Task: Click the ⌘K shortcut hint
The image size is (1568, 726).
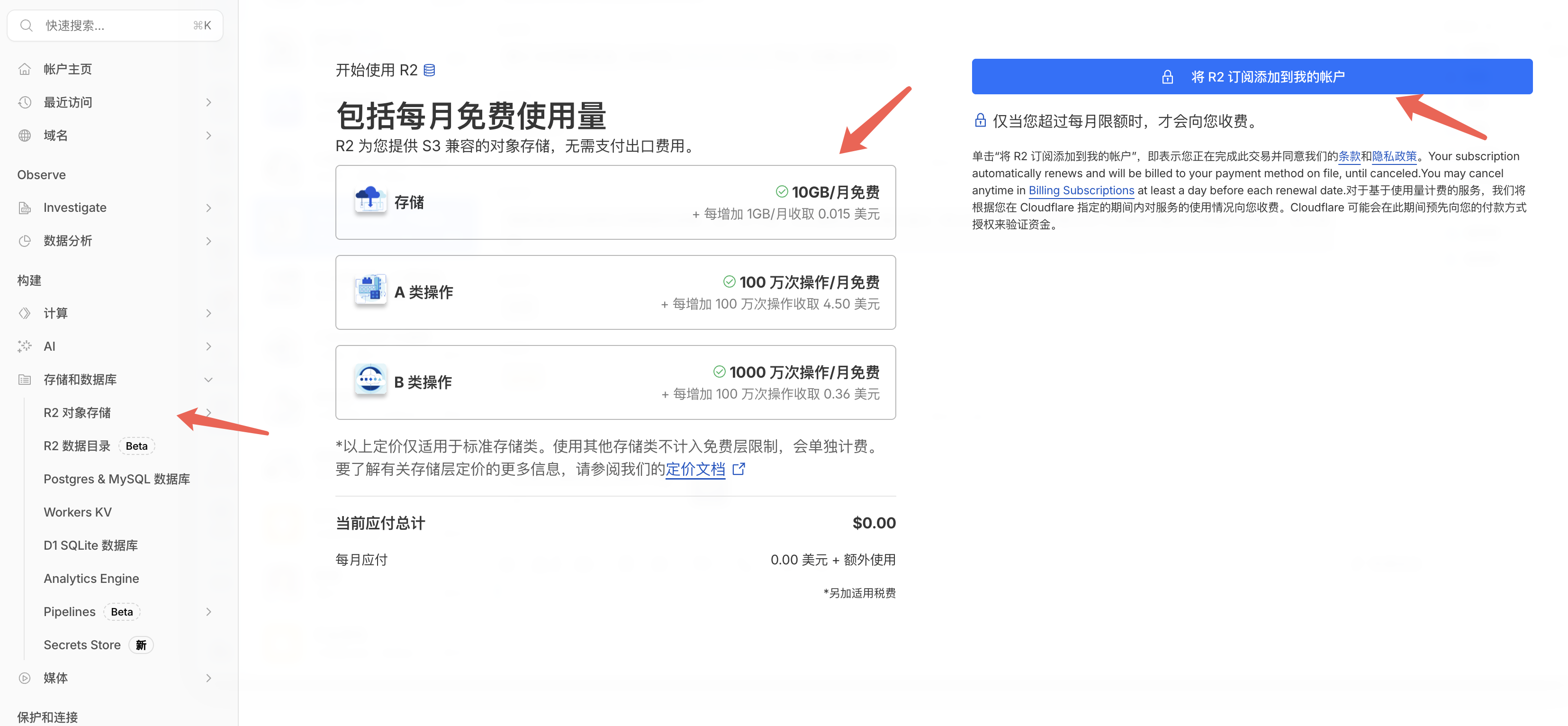Action: pos(202,26)
